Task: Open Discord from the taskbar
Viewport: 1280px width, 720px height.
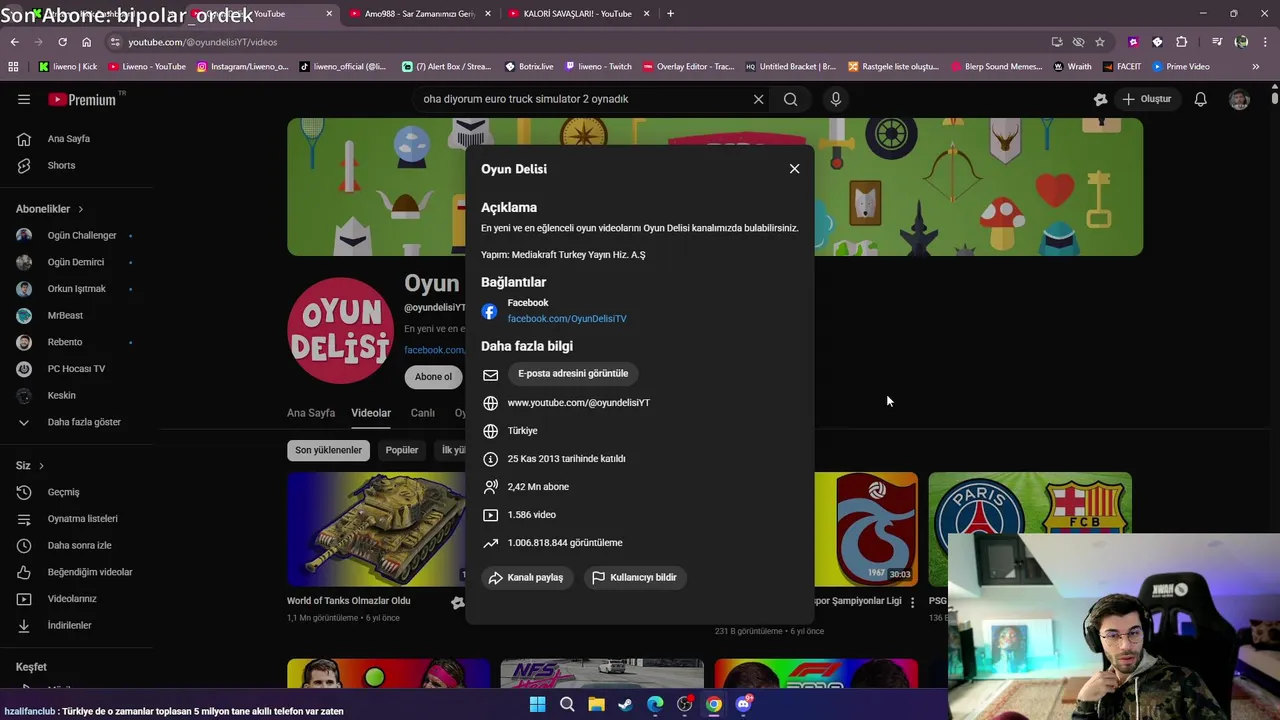Action: point(743,705)
